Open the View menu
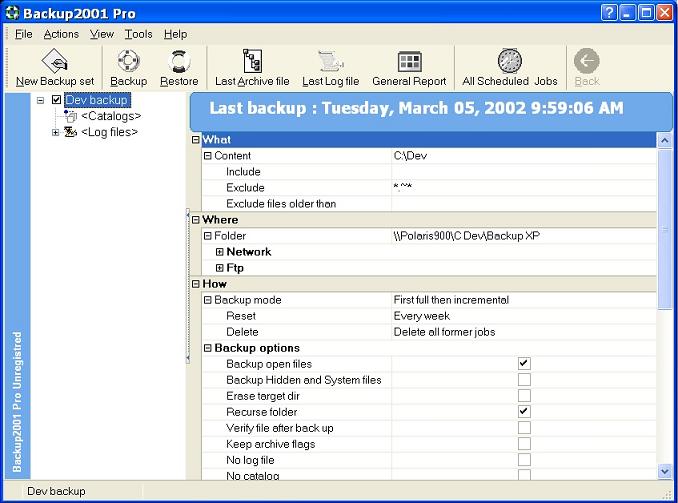 (102, 34)
